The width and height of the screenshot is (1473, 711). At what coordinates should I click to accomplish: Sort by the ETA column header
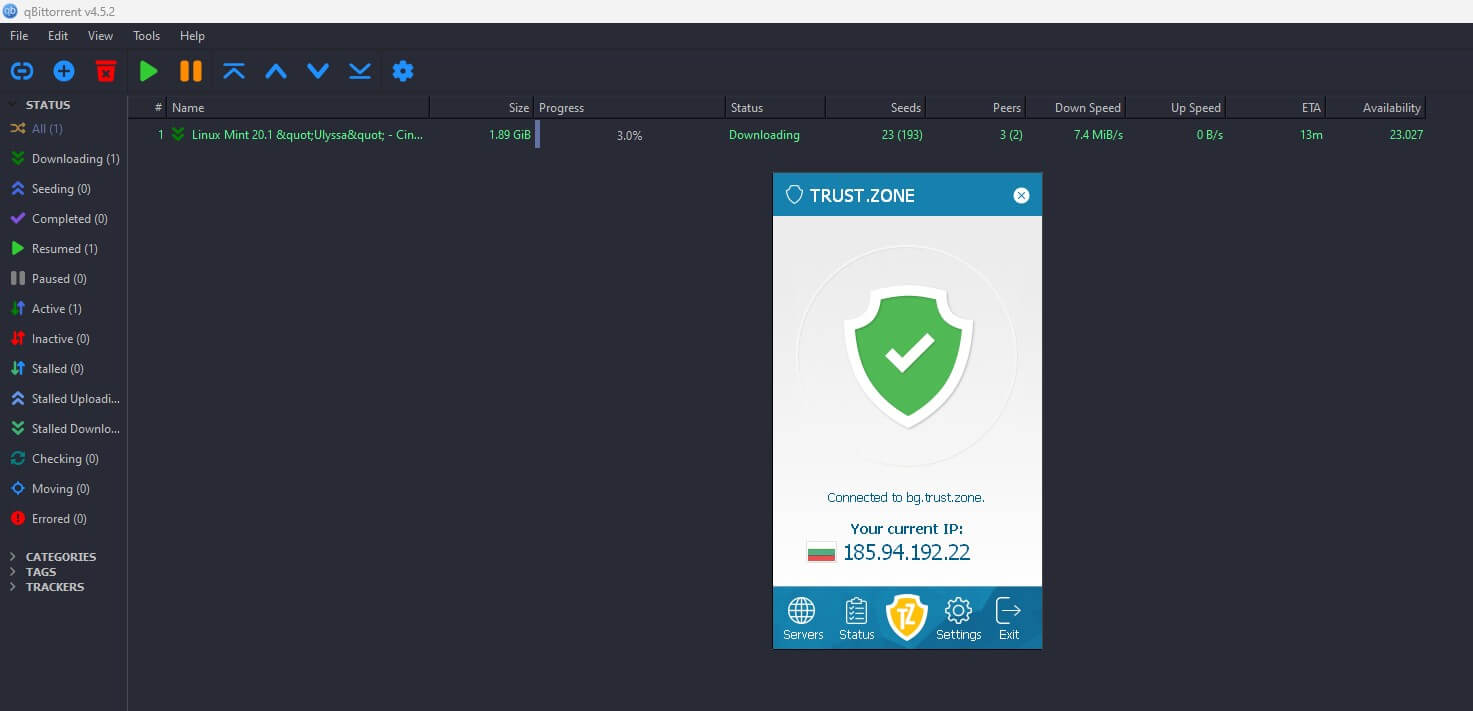click(x=1275, y=108)
